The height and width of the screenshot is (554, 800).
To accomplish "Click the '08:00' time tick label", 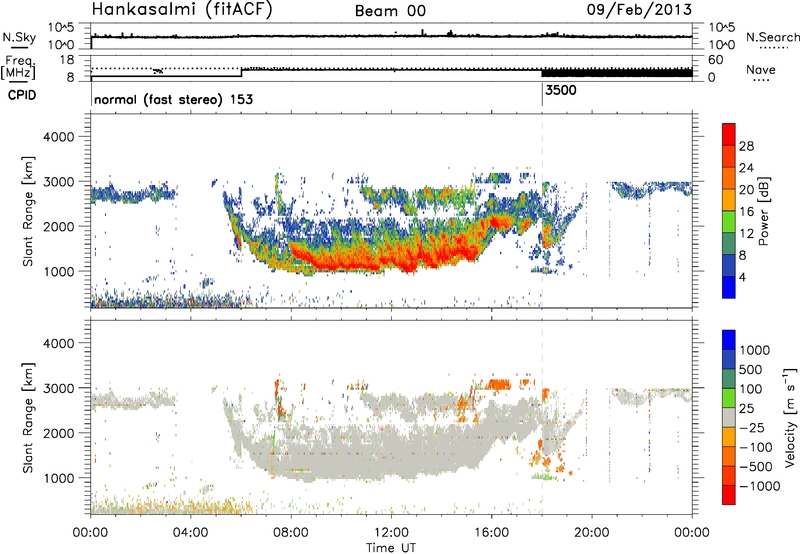I will pyautogui.click(x=291, y=533).
